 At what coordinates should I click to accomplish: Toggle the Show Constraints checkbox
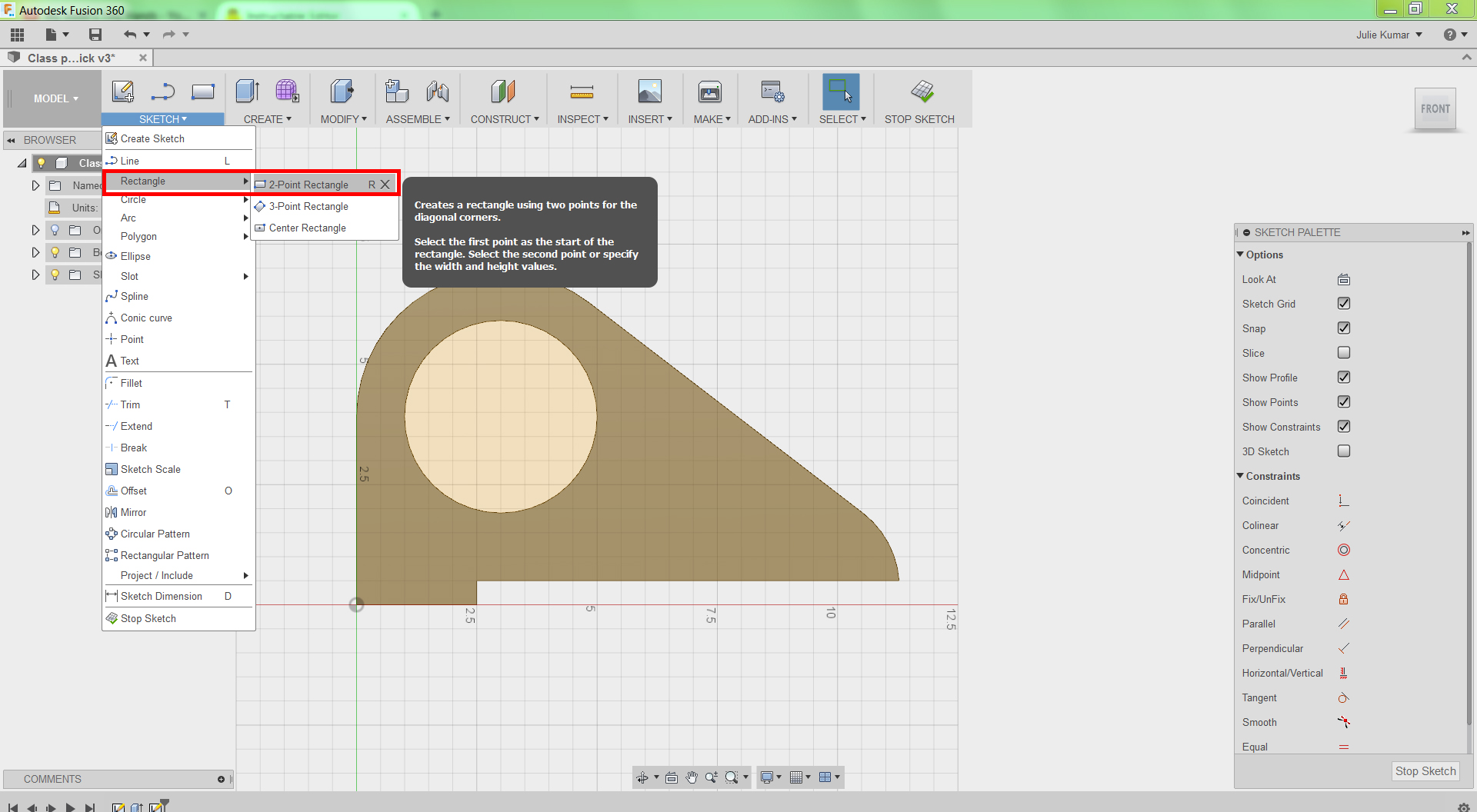point(1344,427)
